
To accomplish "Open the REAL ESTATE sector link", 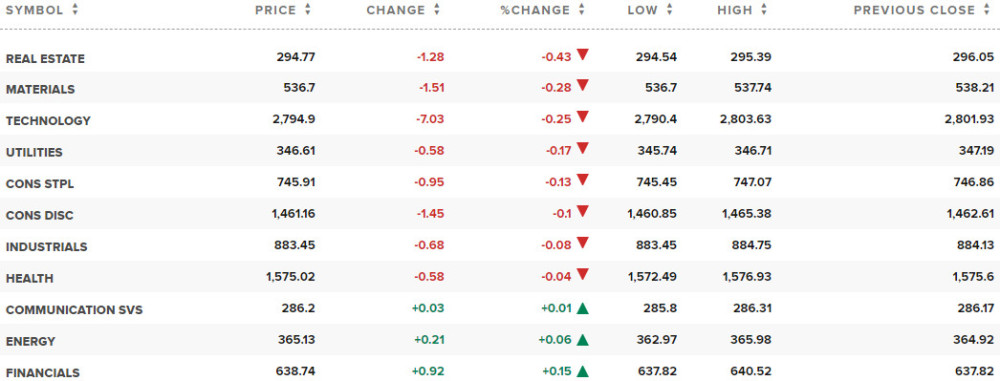I will click(x=45, y=59).
